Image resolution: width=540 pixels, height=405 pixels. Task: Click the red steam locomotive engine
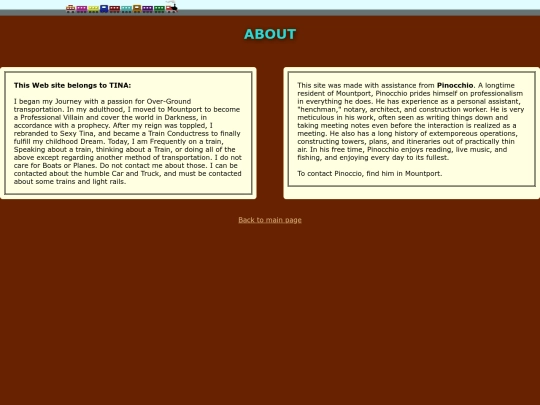tap(172, 8)
